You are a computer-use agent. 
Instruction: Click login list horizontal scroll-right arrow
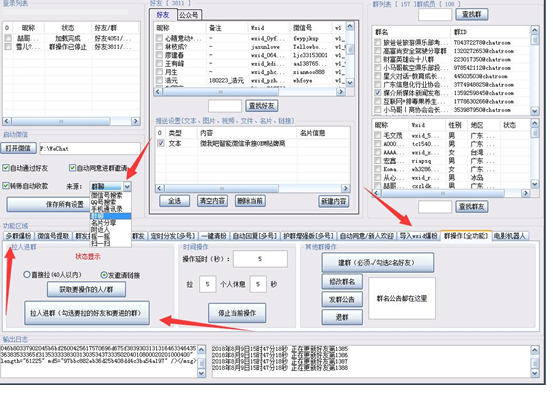coord(135,121)
